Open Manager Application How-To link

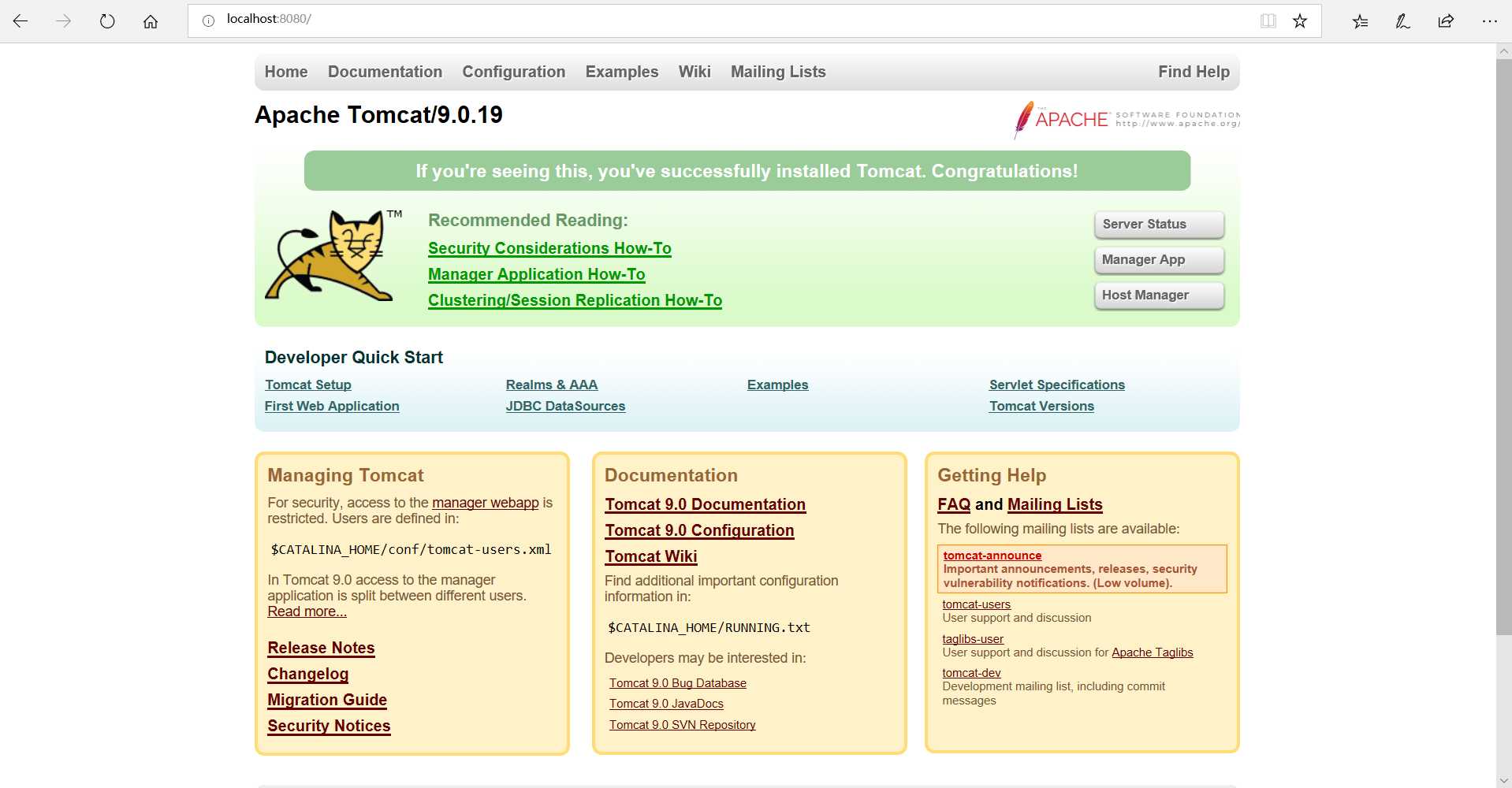pos(536,274)
